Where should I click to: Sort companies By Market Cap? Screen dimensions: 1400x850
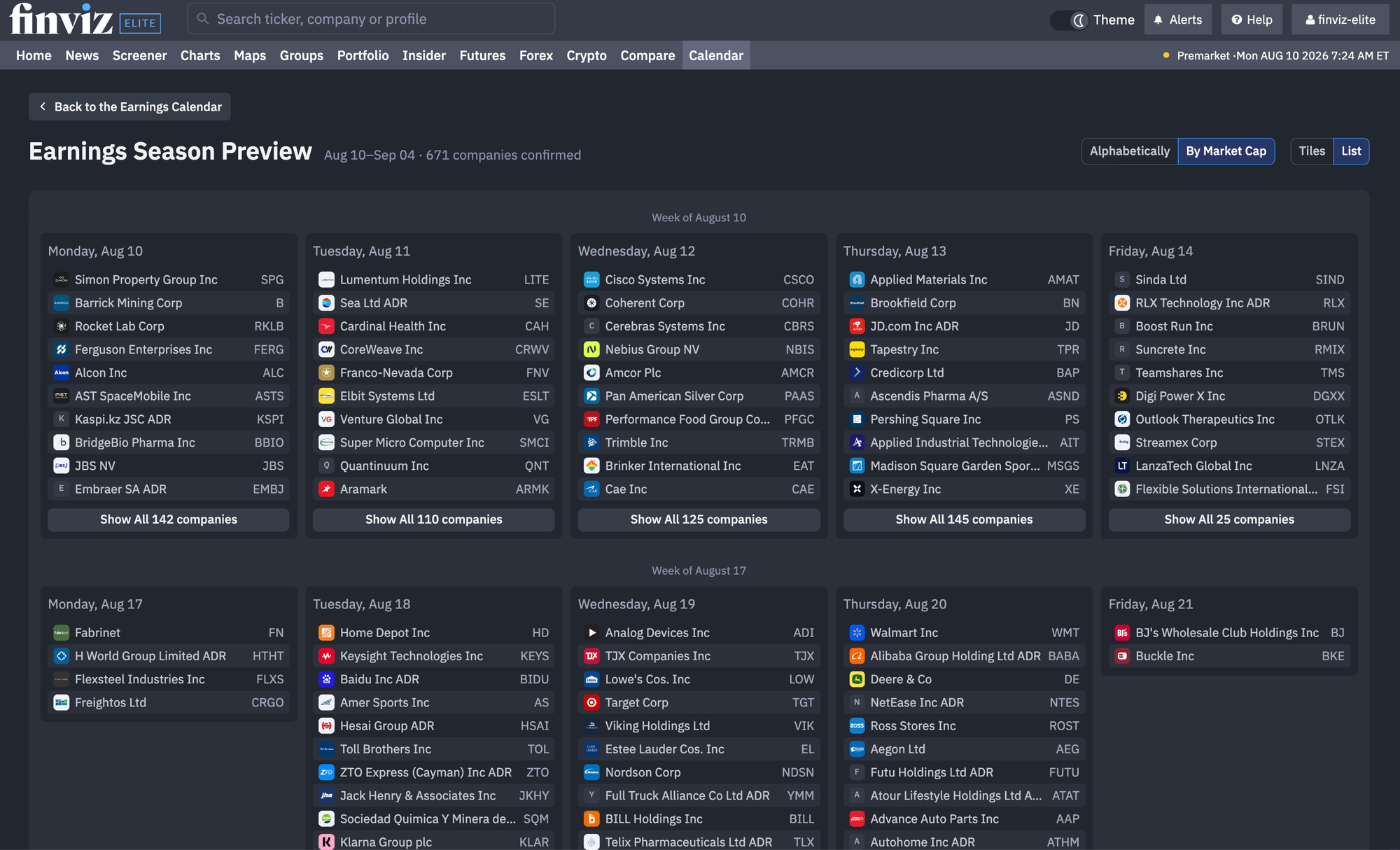pyautogui.click(x=1226, y=151)
